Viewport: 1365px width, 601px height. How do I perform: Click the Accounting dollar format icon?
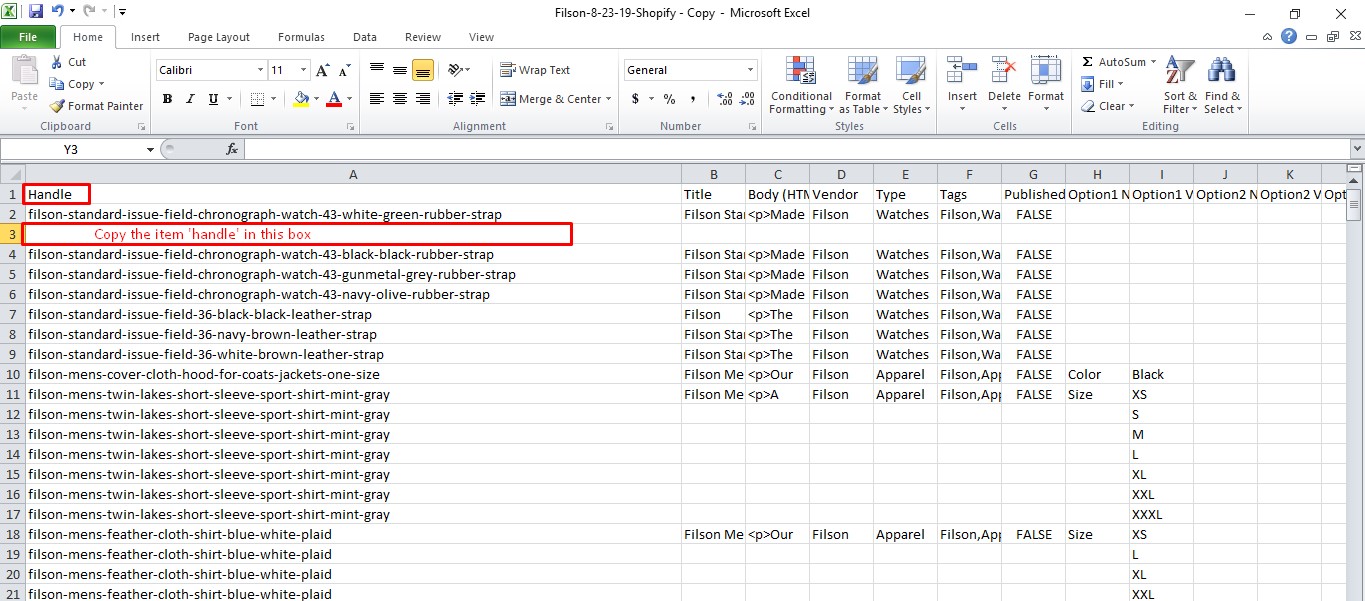pyautogui.click(x=635, y=99)
